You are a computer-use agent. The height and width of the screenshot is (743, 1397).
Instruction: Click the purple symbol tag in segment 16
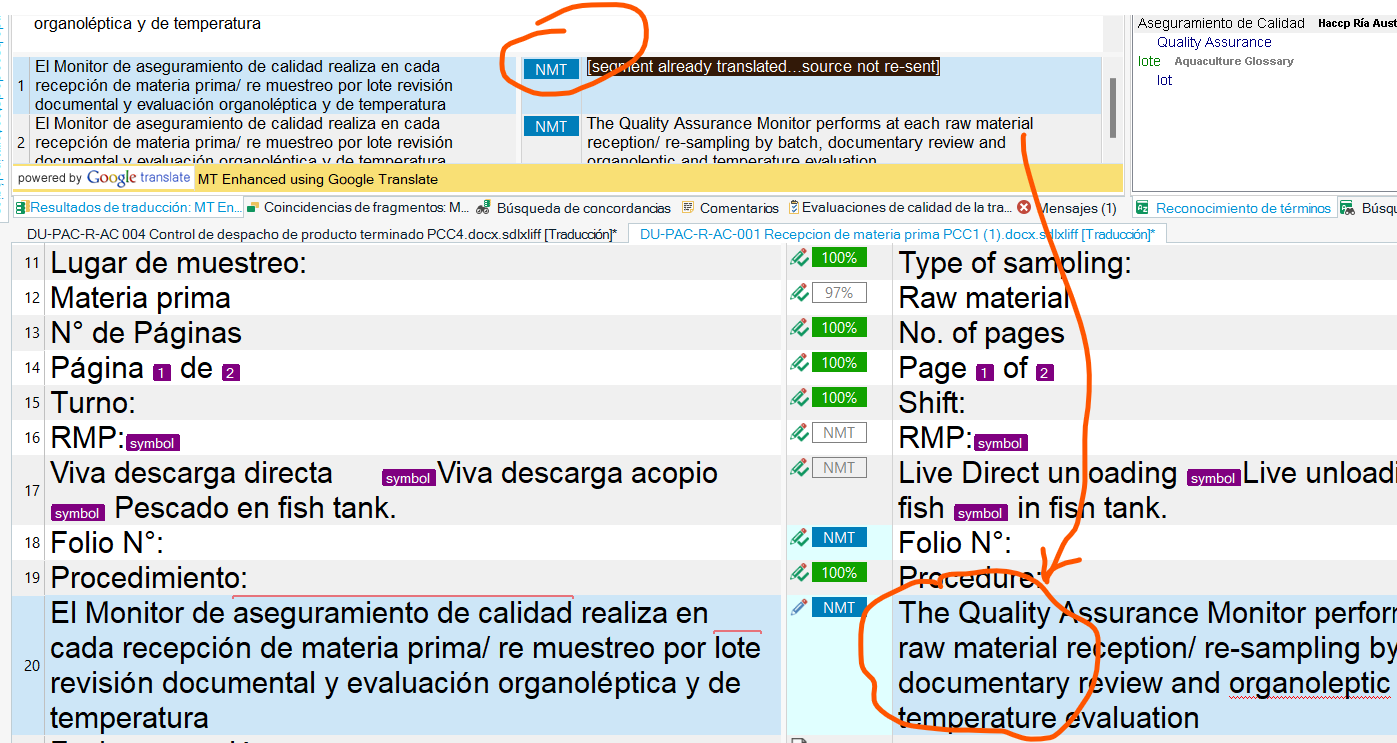[151, 442]
